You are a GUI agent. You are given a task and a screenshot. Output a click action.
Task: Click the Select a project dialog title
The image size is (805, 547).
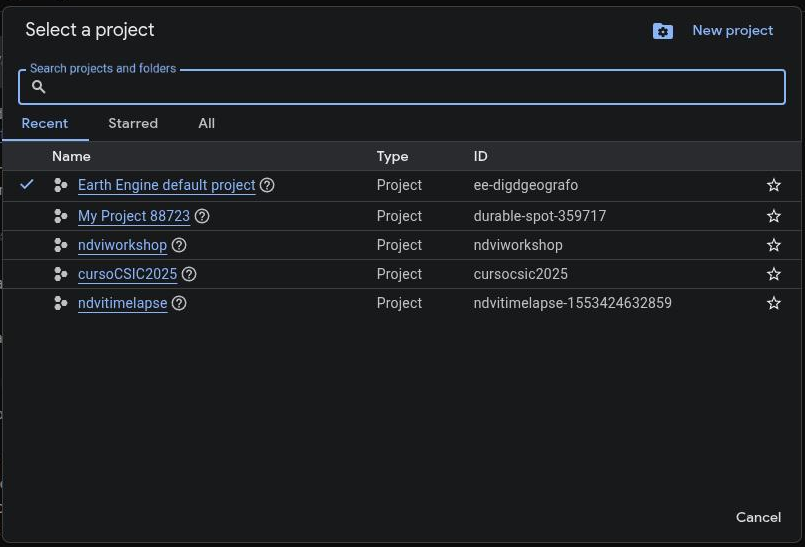(x=90, y=30)
